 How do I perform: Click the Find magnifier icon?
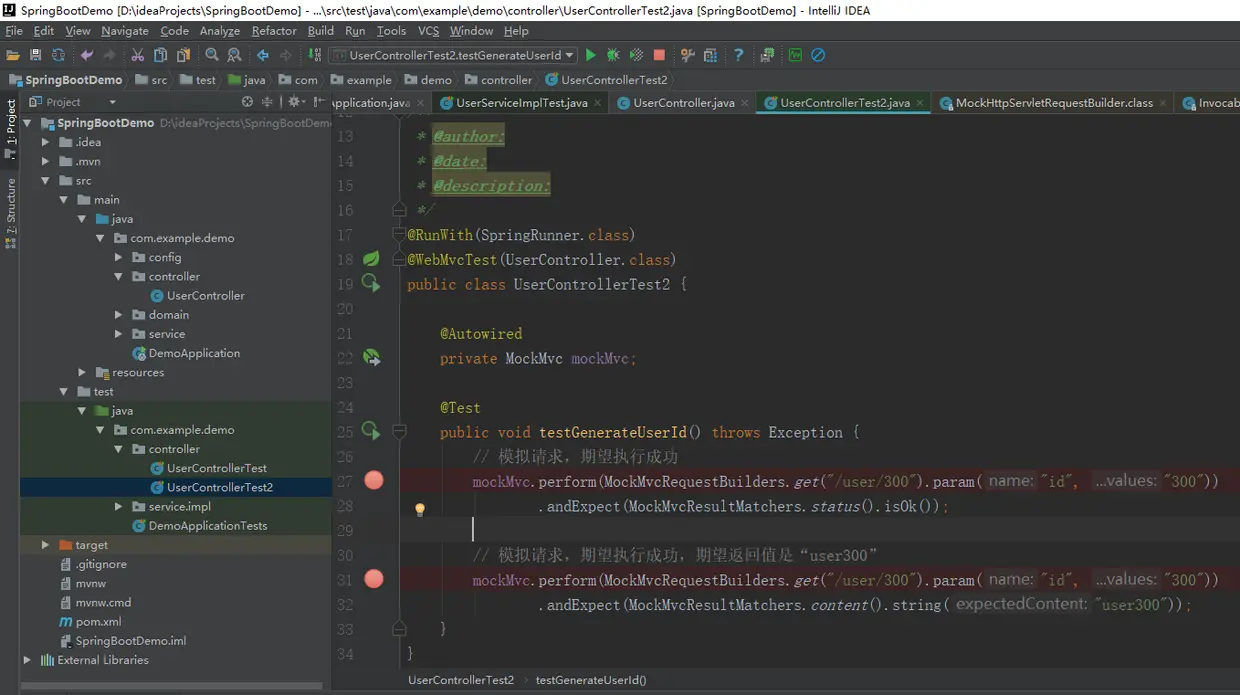click(212, 55)
